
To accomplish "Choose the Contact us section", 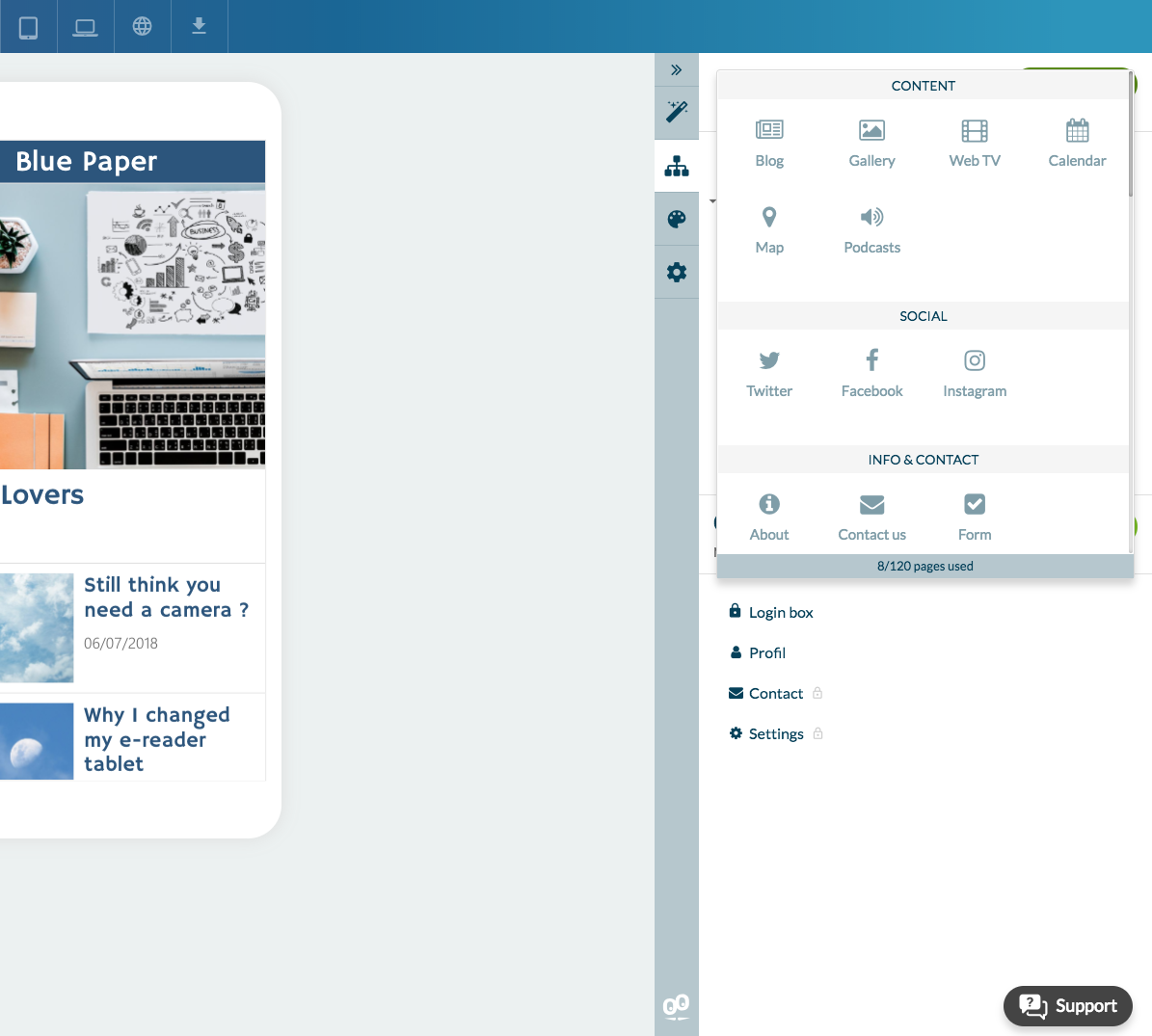I will [871, 517].
